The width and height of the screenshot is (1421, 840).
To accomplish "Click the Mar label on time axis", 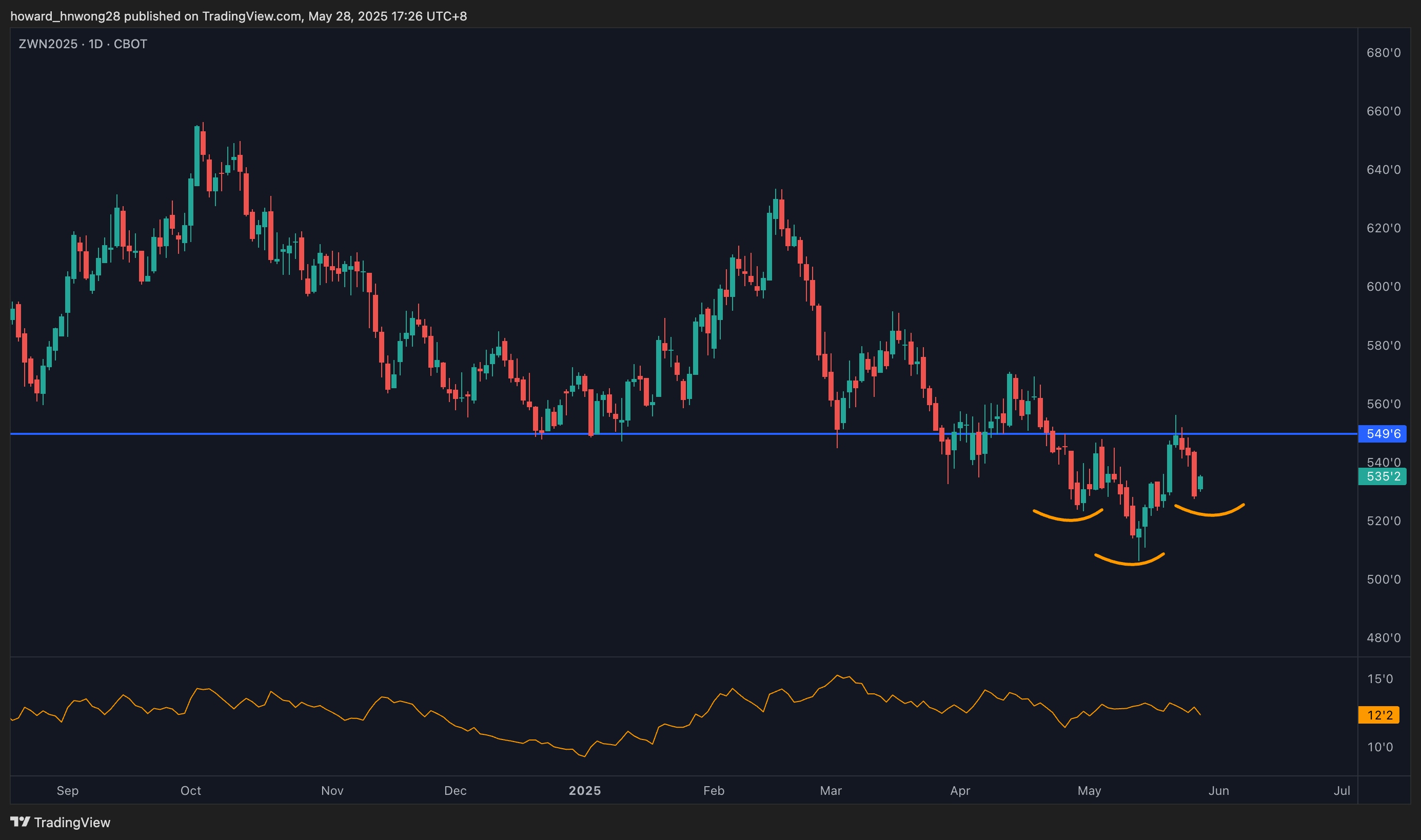I will tap(831, 791).
